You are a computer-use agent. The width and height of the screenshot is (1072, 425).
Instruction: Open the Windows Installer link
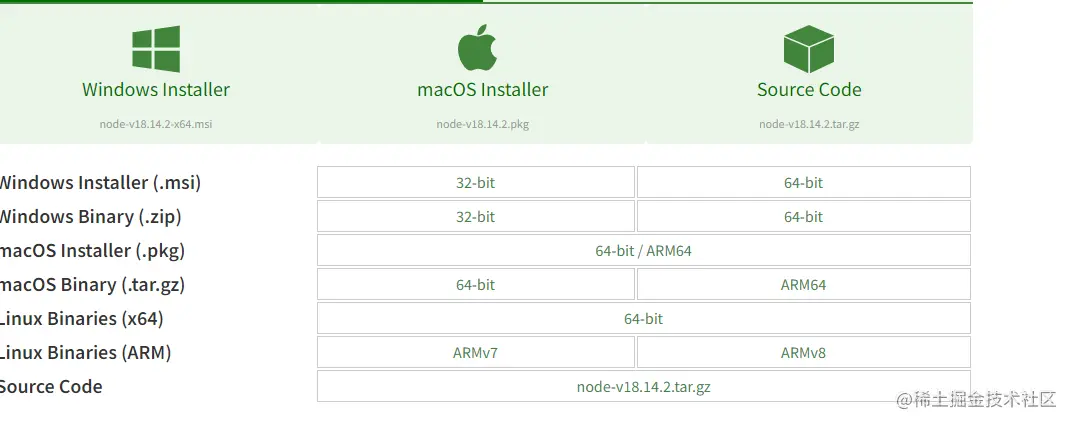(156, 90)
